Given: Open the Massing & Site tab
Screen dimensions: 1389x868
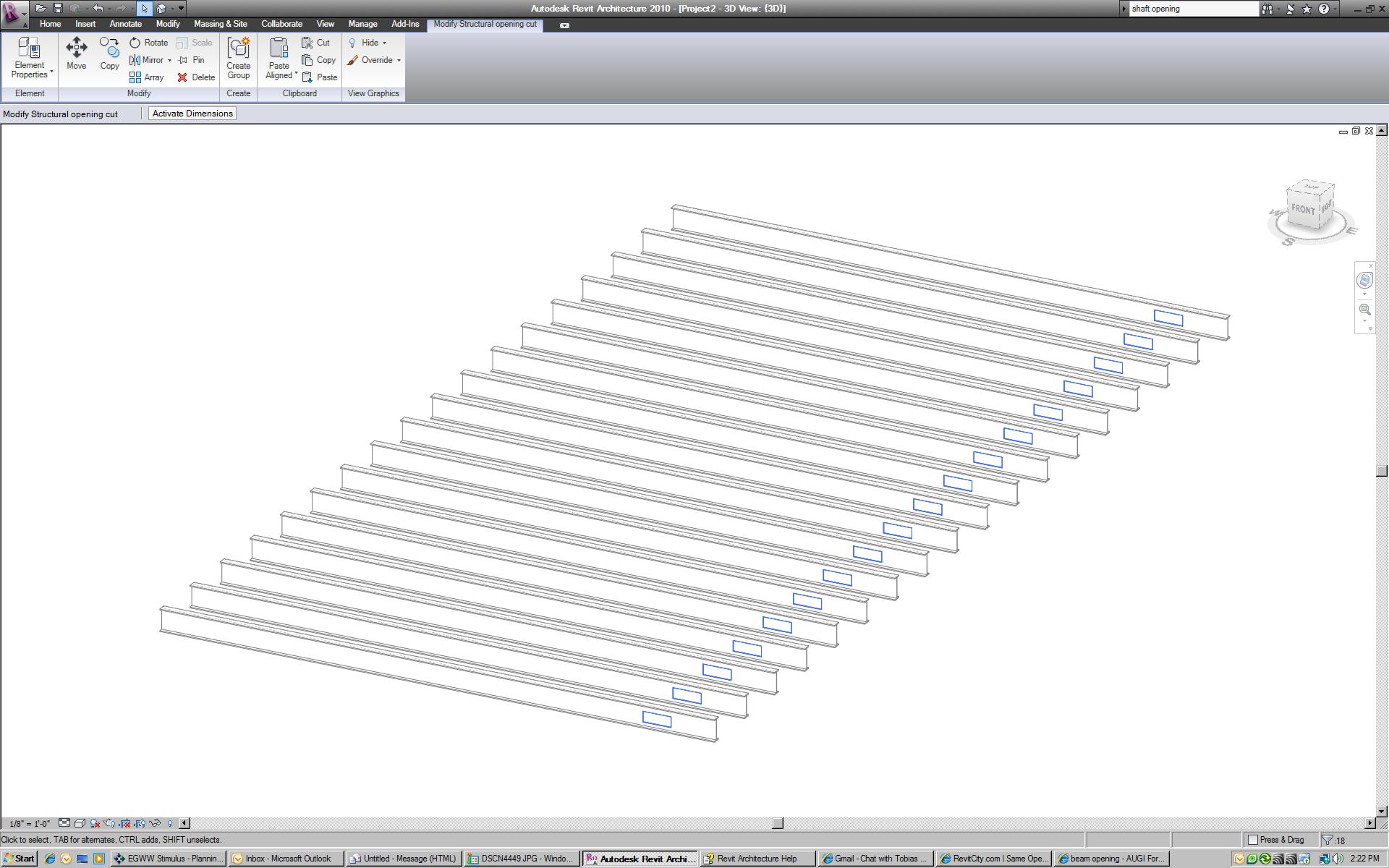Looking at the screenshot, I should pyautogui.click(x=220, y=24).
